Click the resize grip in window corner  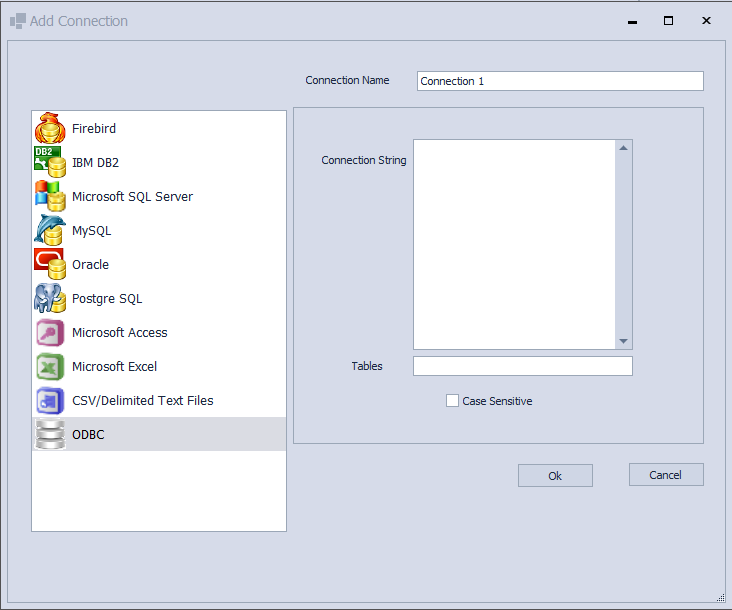click(720, 598)
